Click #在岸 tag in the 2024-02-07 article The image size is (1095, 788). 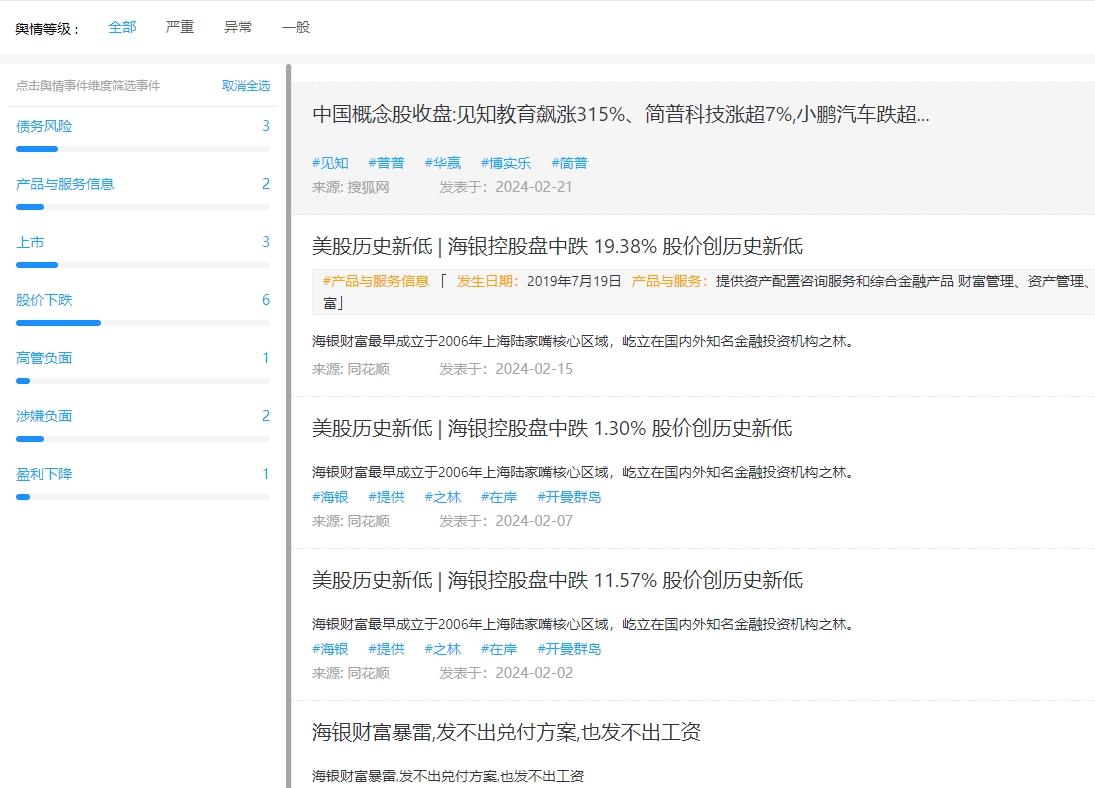pyautogui.click(x=499, y=497)
